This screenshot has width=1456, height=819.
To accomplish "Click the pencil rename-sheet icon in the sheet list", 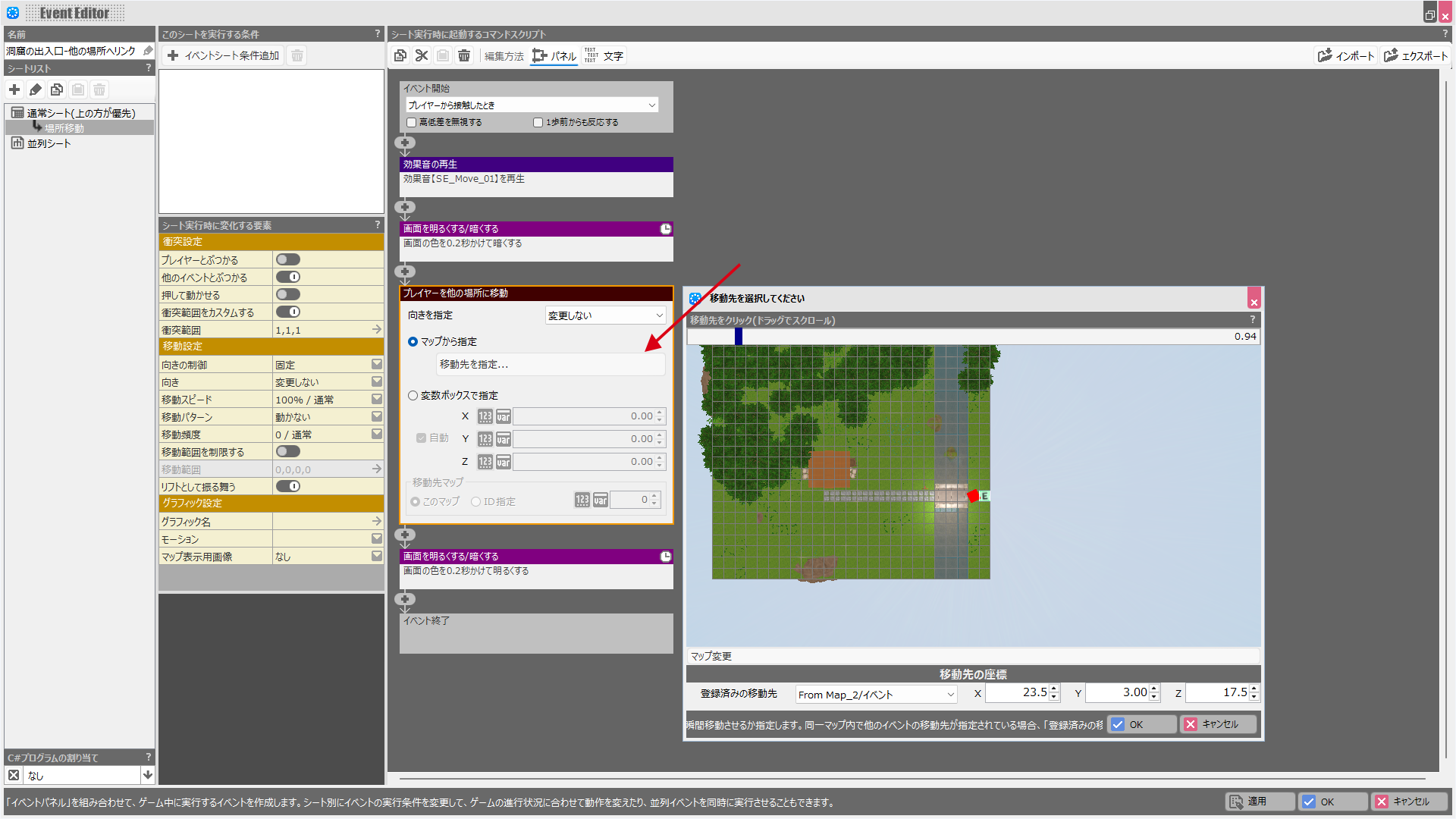I will (36, 89).
